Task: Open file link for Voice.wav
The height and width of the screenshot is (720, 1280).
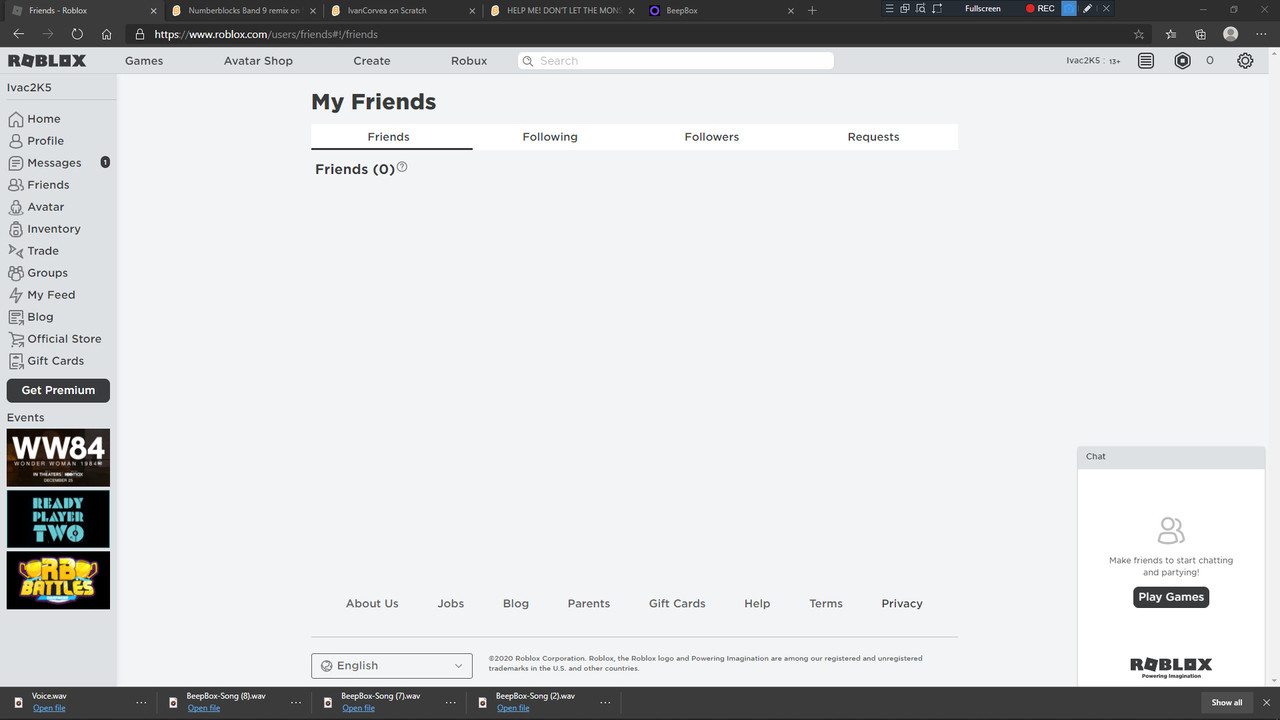Action: coord(49,708)
